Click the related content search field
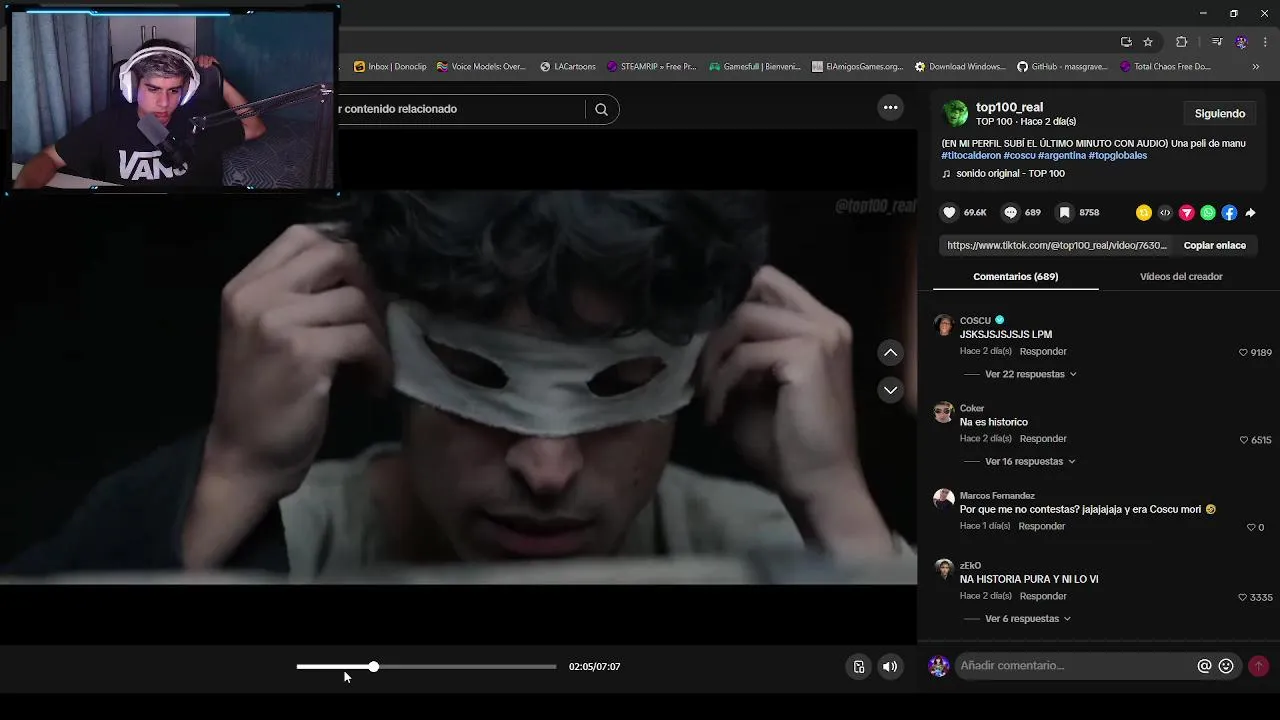This screenshot has height=720, width=1280. click(460, 109)
